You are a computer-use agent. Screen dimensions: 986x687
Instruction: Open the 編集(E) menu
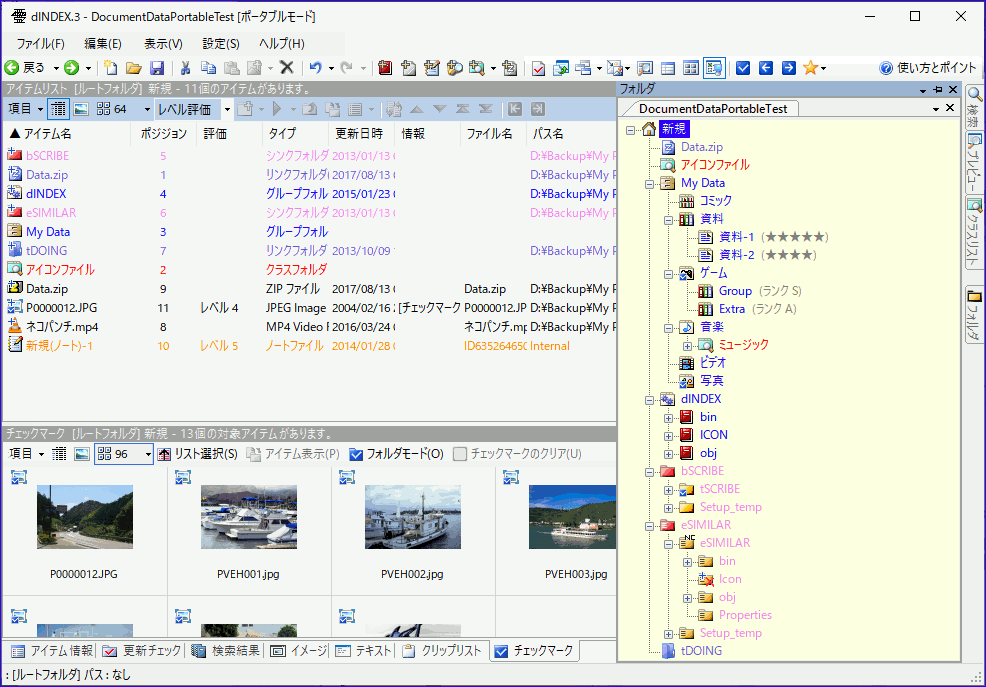[x=103, y=43]
